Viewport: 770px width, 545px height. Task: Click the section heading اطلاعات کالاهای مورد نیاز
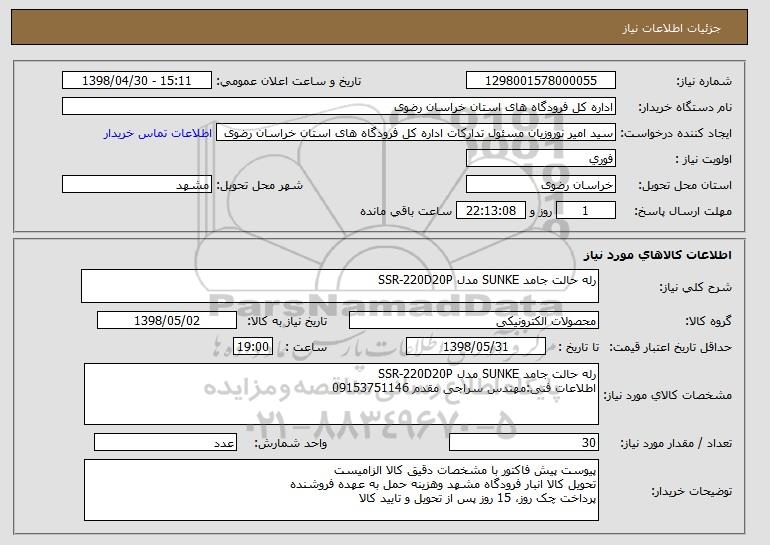click(x=658, y=255)
